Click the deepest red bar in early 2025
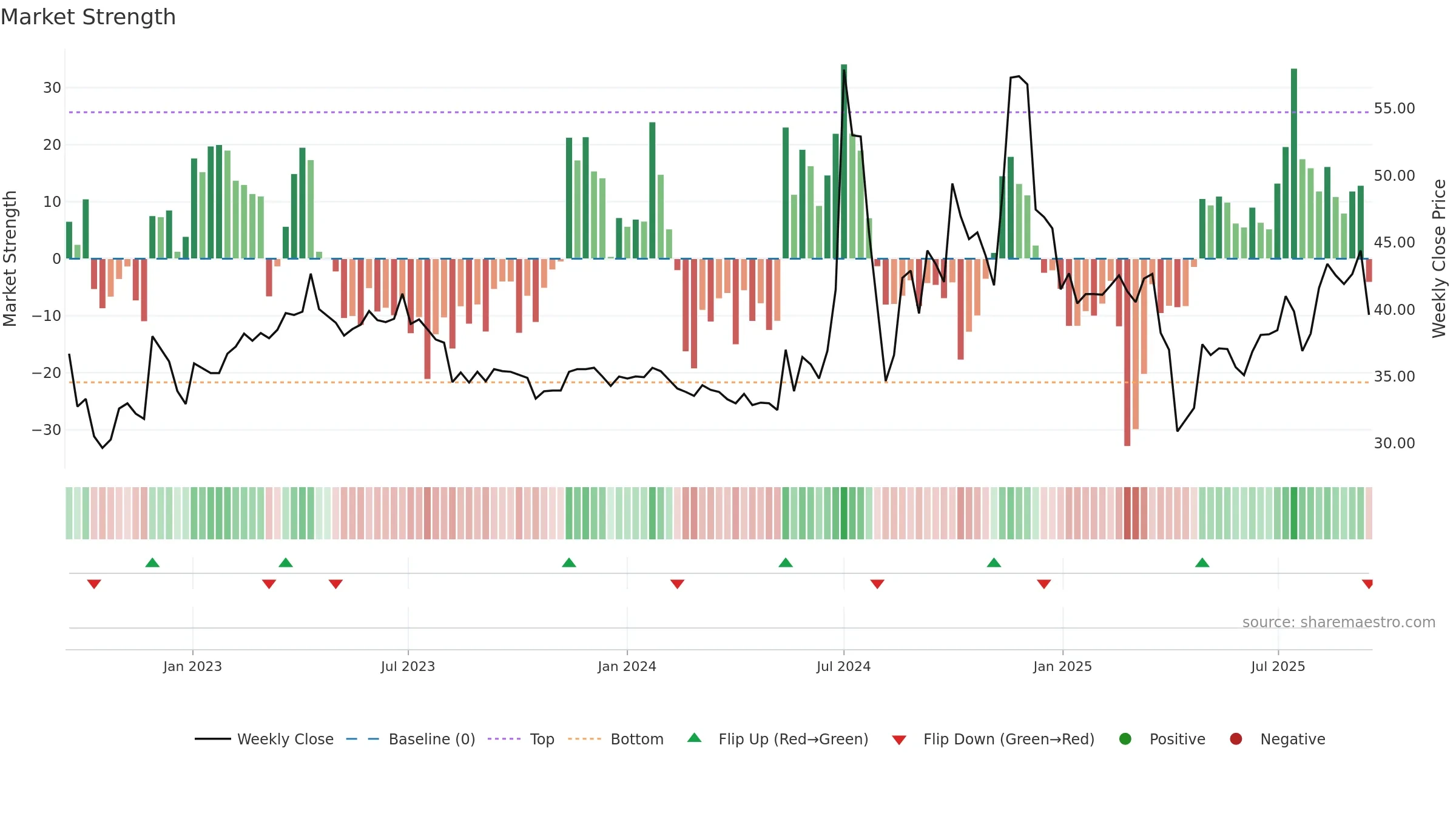Image resolution: width=1456 pixels, height=819 pixels. 1127,352
